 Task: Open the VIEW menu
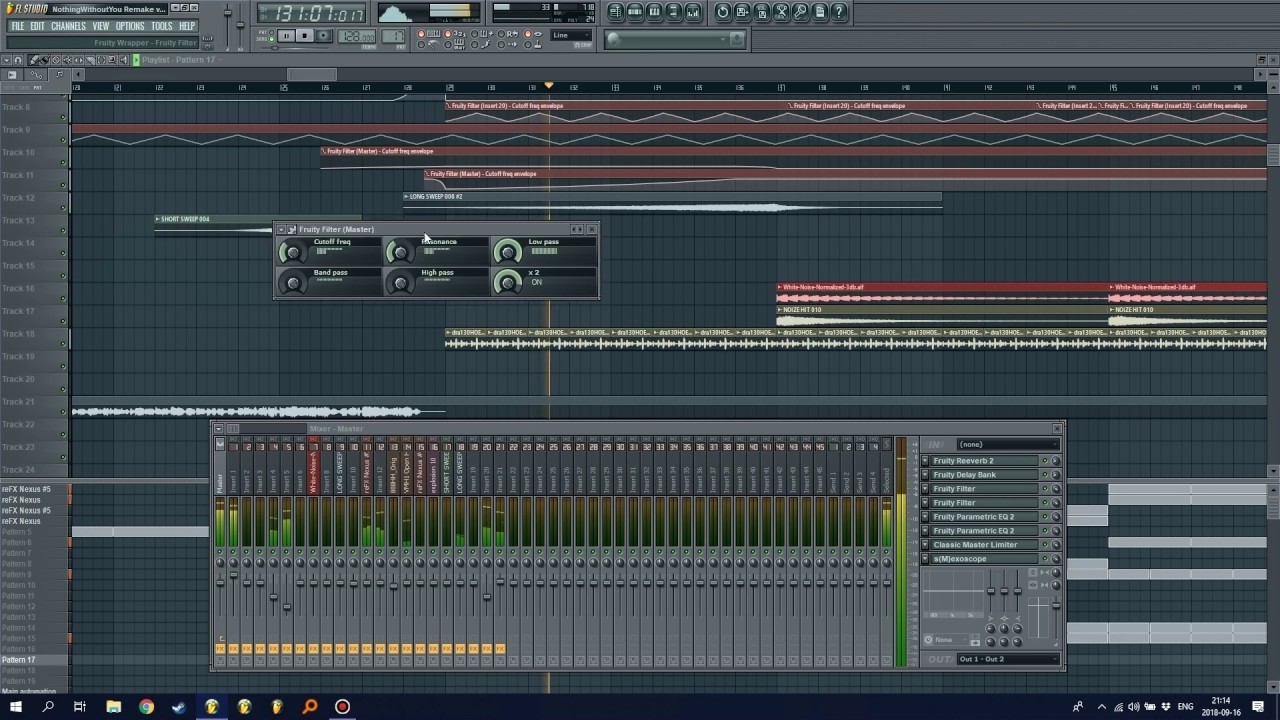tap(101, 26)
